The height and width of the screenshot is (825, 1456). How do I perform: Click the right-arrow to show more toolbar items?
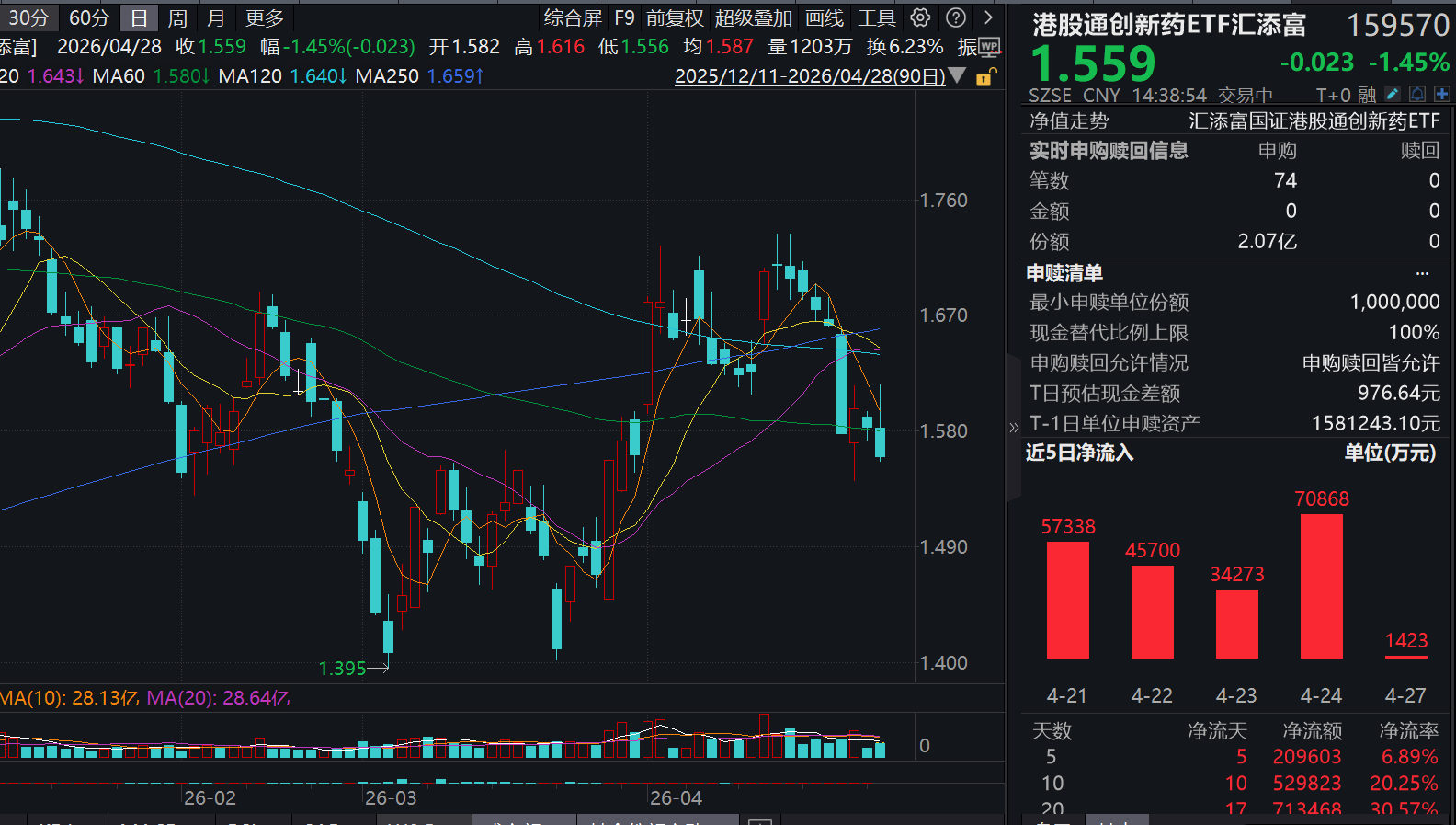coord(988,17)
